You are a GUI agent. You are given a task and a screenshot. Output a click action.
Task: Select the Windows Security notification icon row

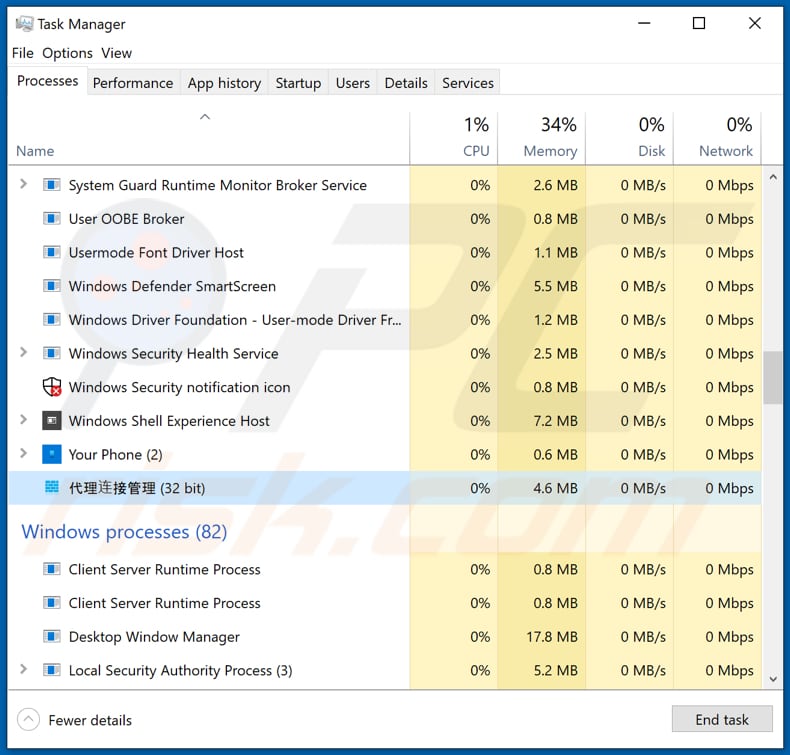[x=385, y=387]
